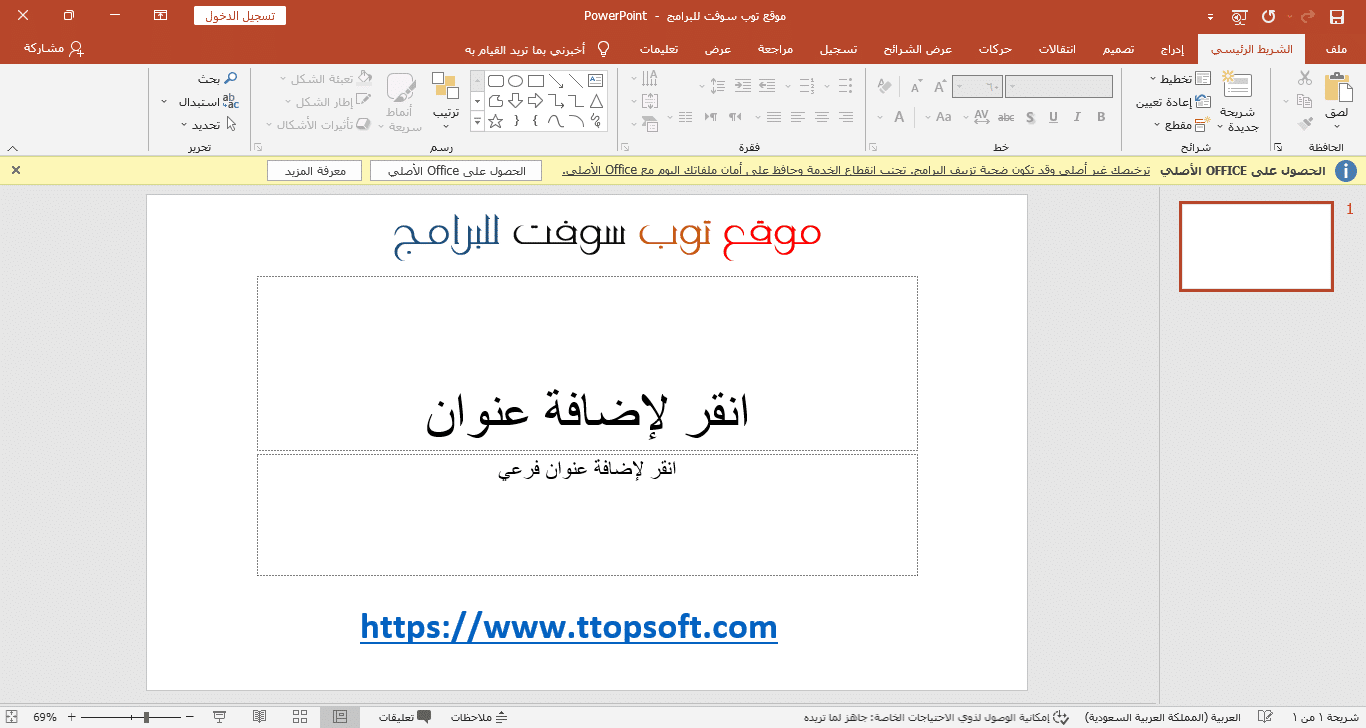
Task: Select the Right Arrow shape
Action: 535,101
